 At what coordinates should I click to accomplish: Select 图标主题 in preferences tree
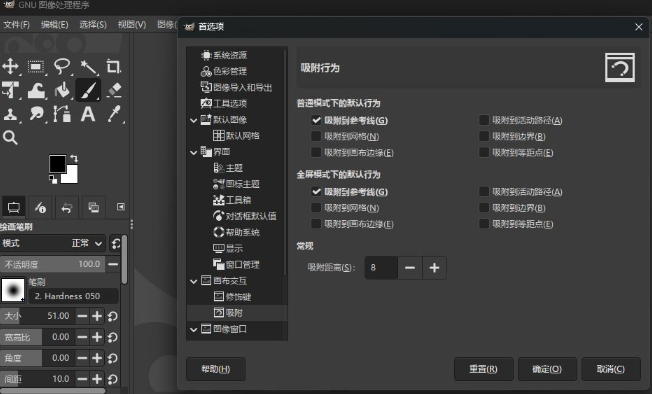point(242,184)
